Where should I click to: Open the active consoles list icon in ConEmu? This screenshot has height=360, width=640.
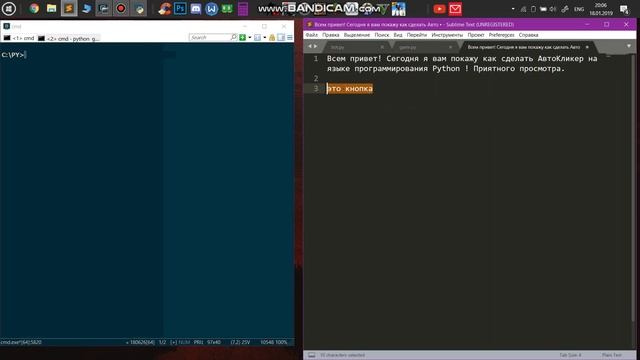click(x=257, y=38)
